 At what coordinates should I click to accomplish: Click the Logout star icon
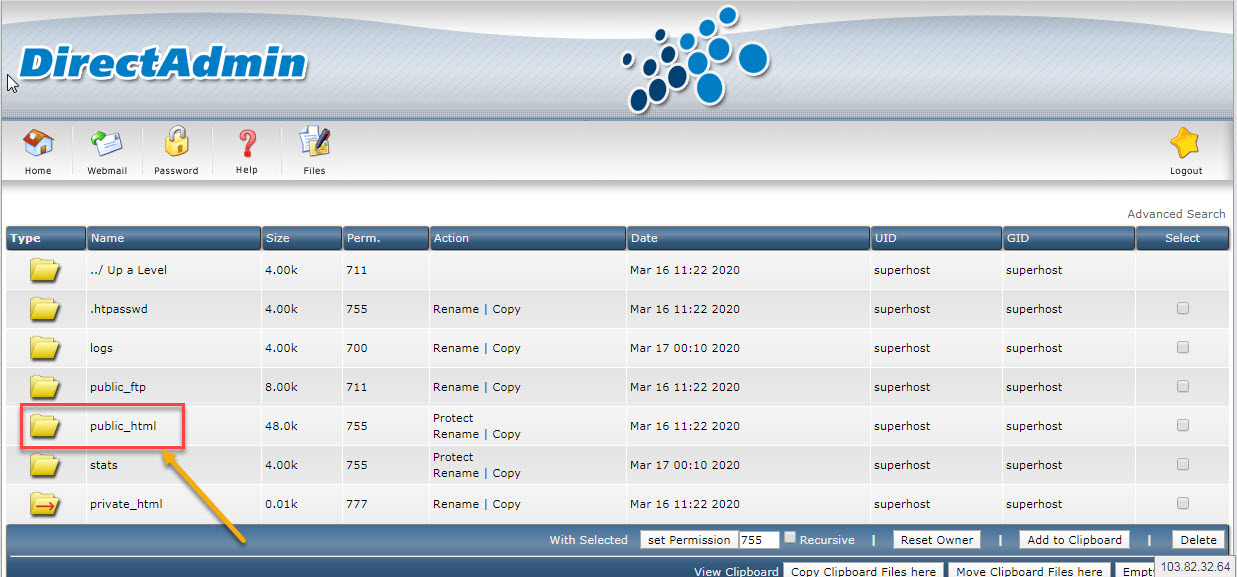pos(1185,146)
